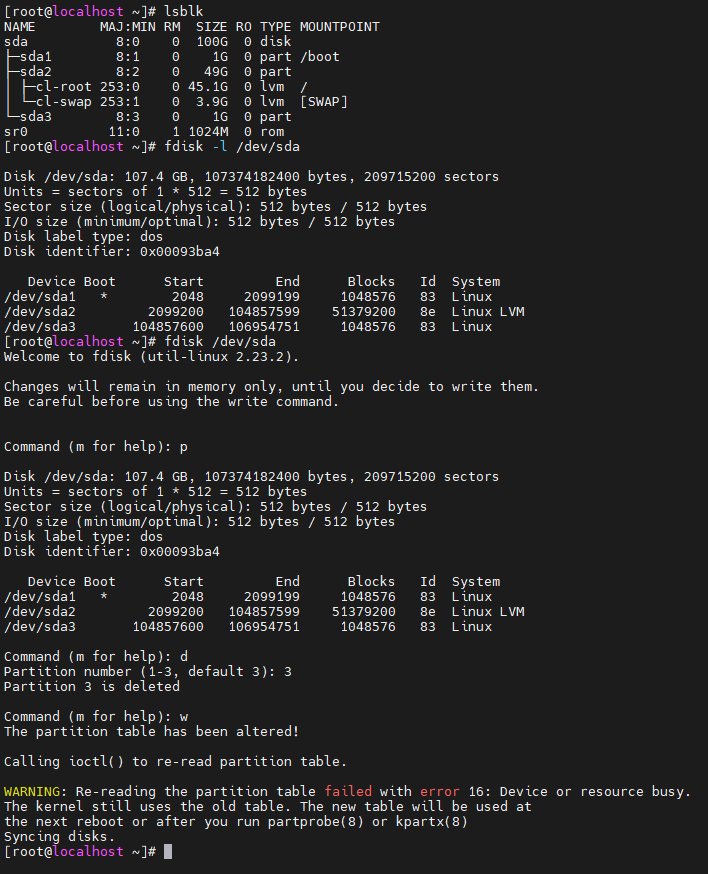708x874 pixels.
Task: Click 'Syncing disks.' output line
Action: (x=59, y=836)
